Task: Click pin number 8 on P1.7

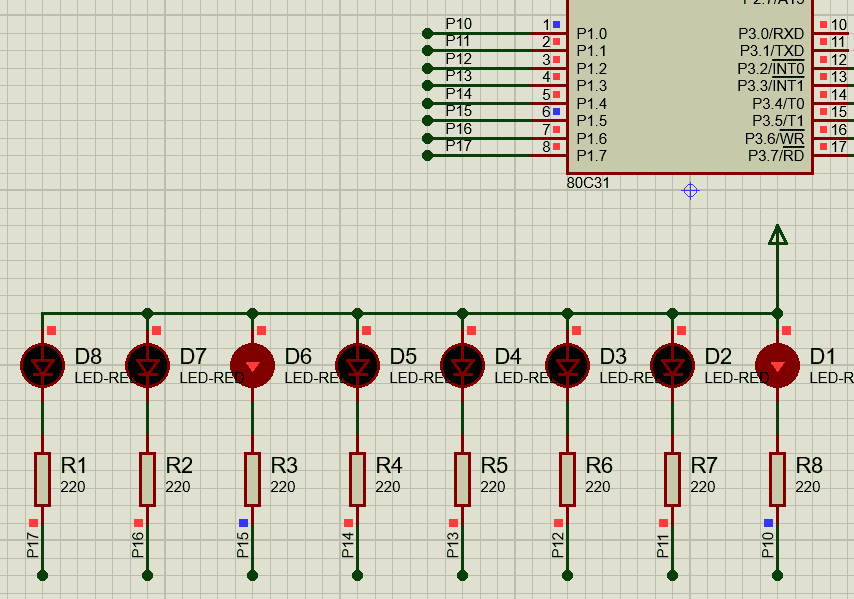Action: click(546, 147)
